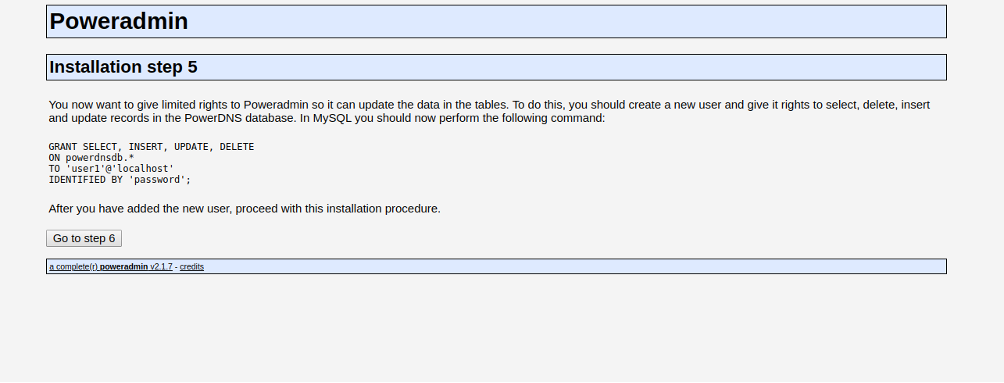Click the ON powerdnsdb.* command line
1004x383 pixels.
click(x=91, y=158)
